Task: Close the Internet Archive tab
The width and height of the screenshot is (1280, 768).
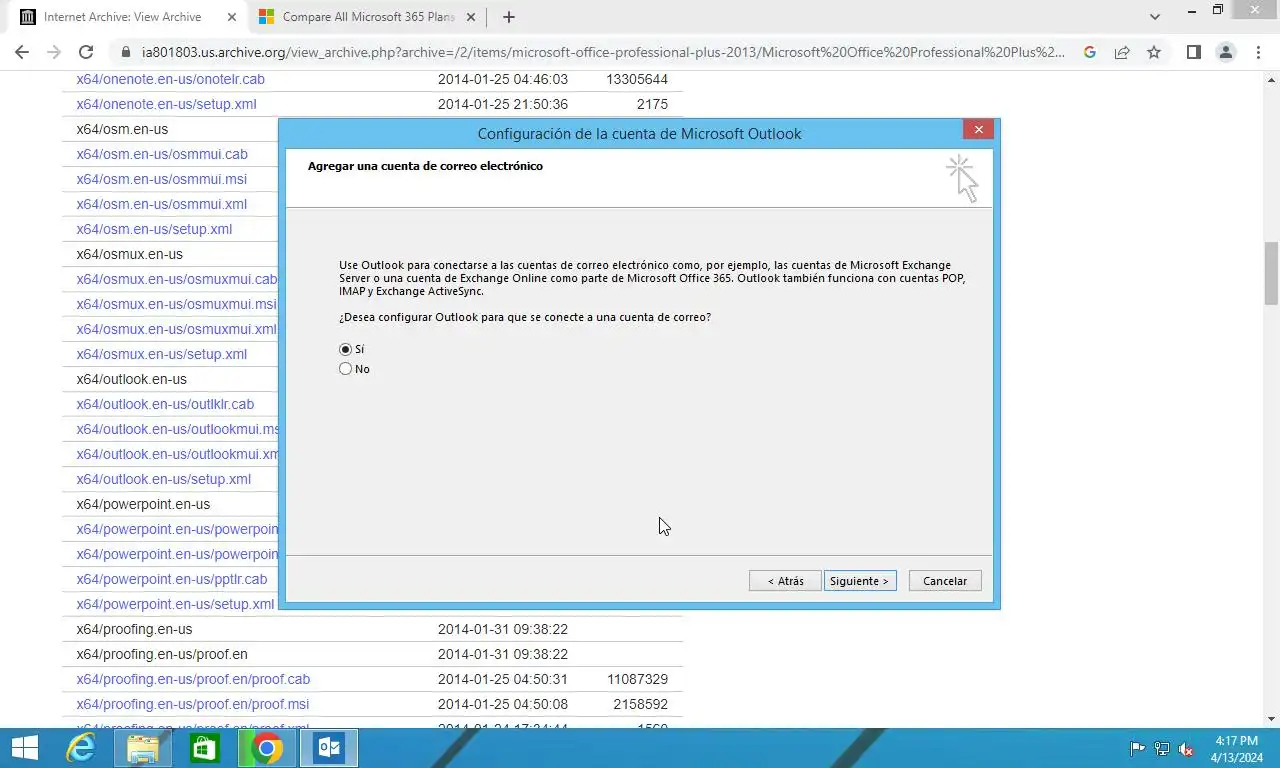Action: pyautogui.click(x=231, y=17)
